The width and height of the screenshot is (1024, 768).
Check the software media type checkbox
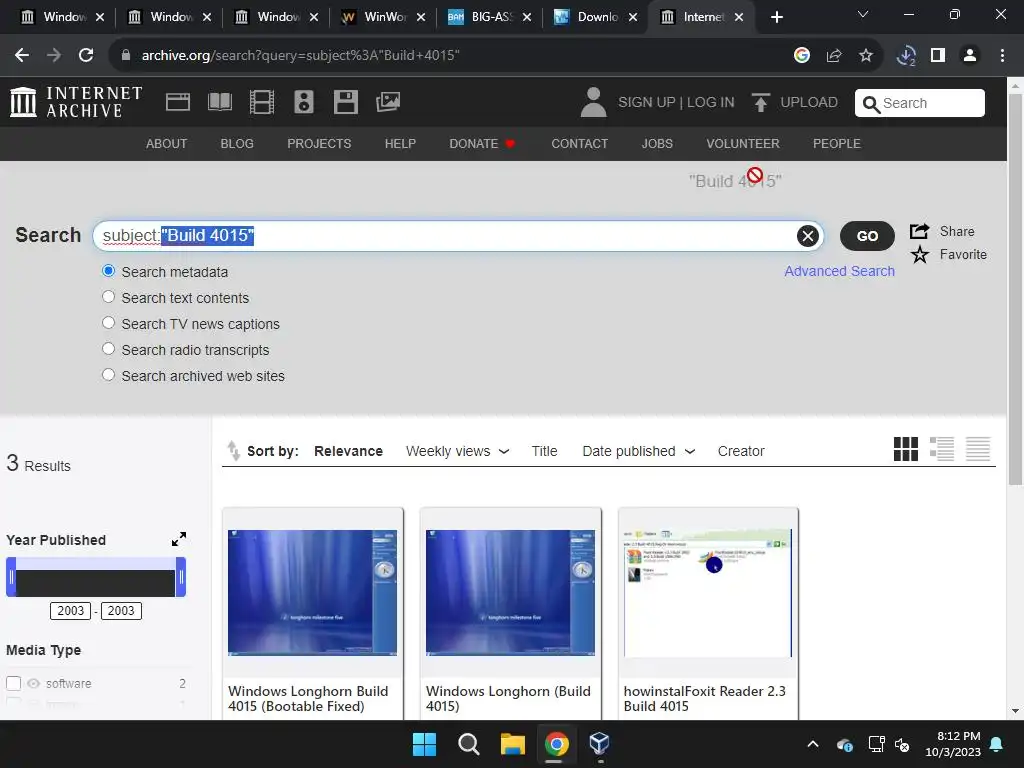(14, 683)
